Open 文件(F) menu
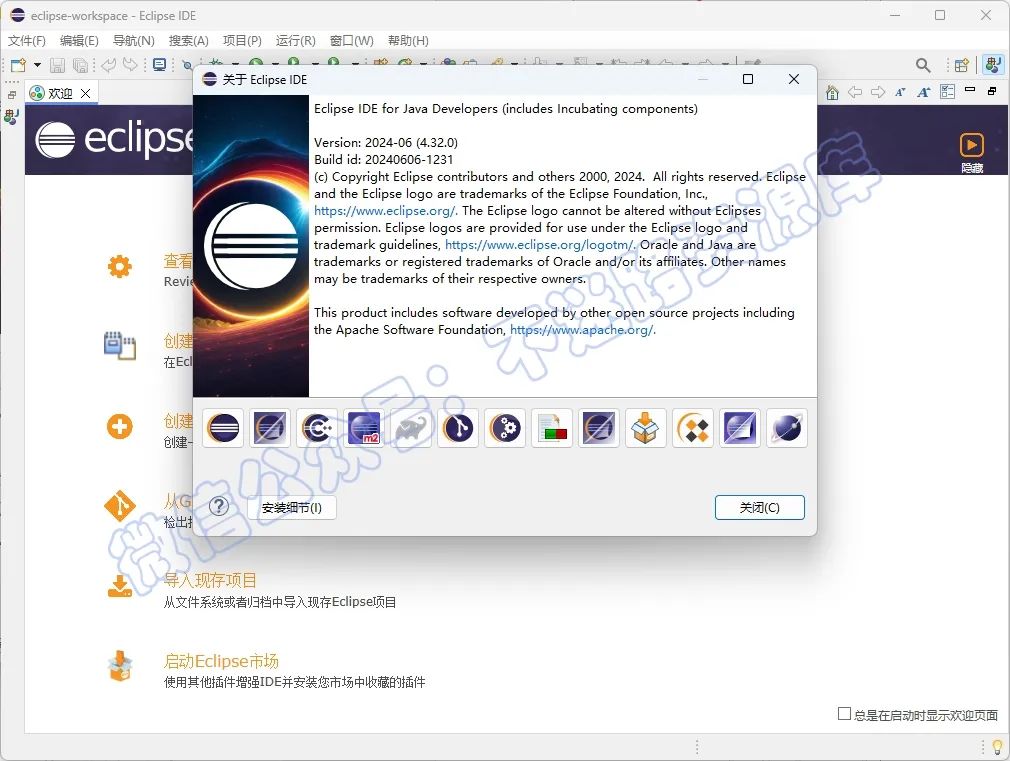 (x=27, y=41)
